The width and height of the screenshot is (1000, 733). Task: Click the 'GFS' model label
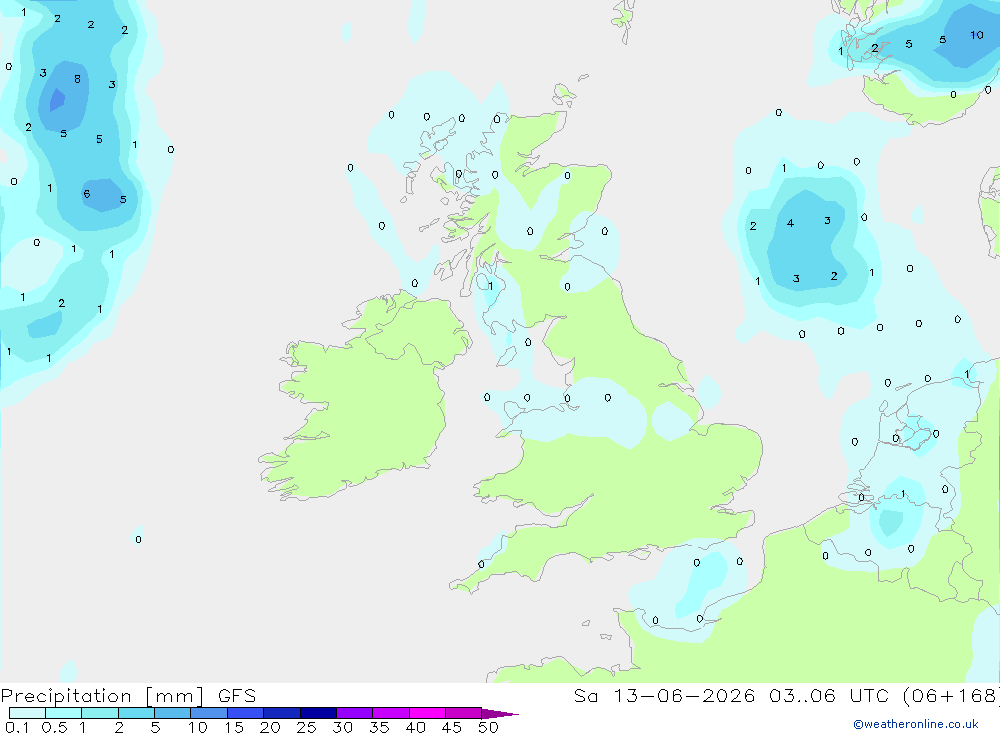tap(237, 696)
